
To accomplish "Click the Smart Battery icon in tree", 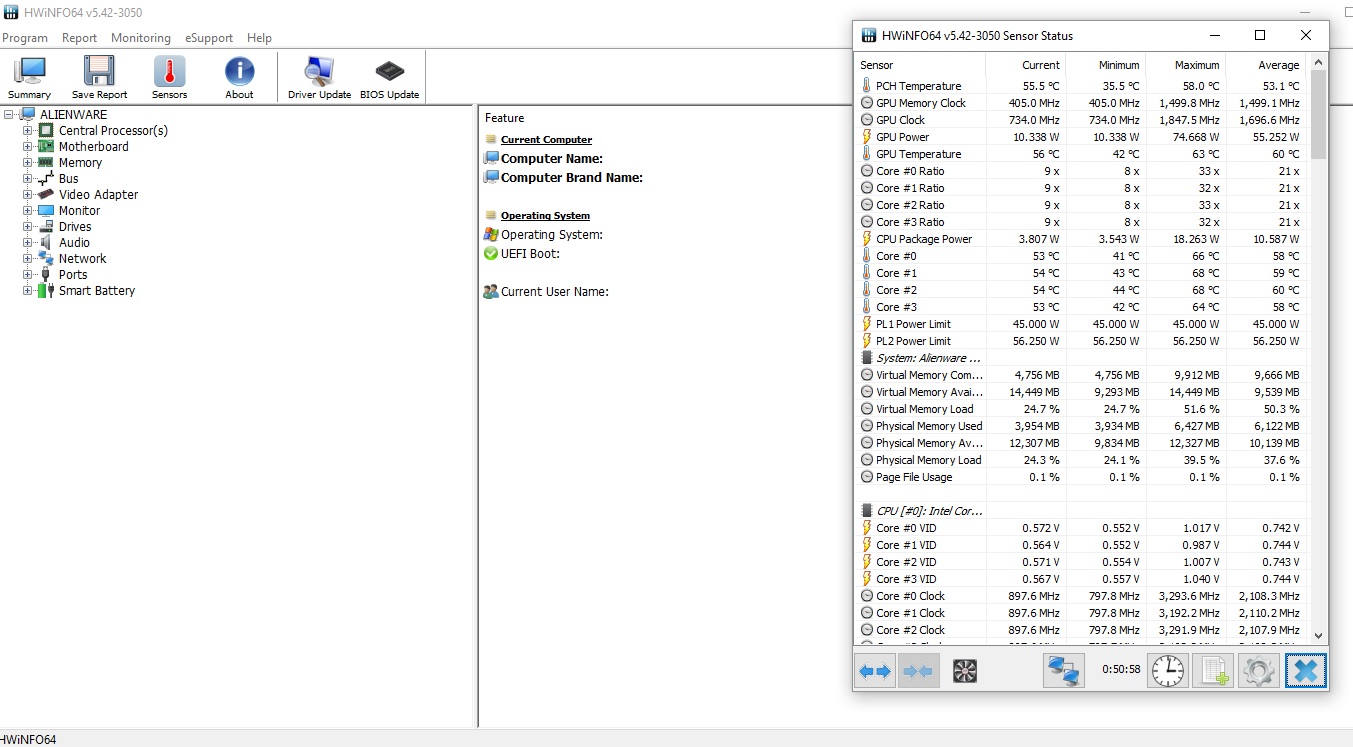I will click(46, 290).
